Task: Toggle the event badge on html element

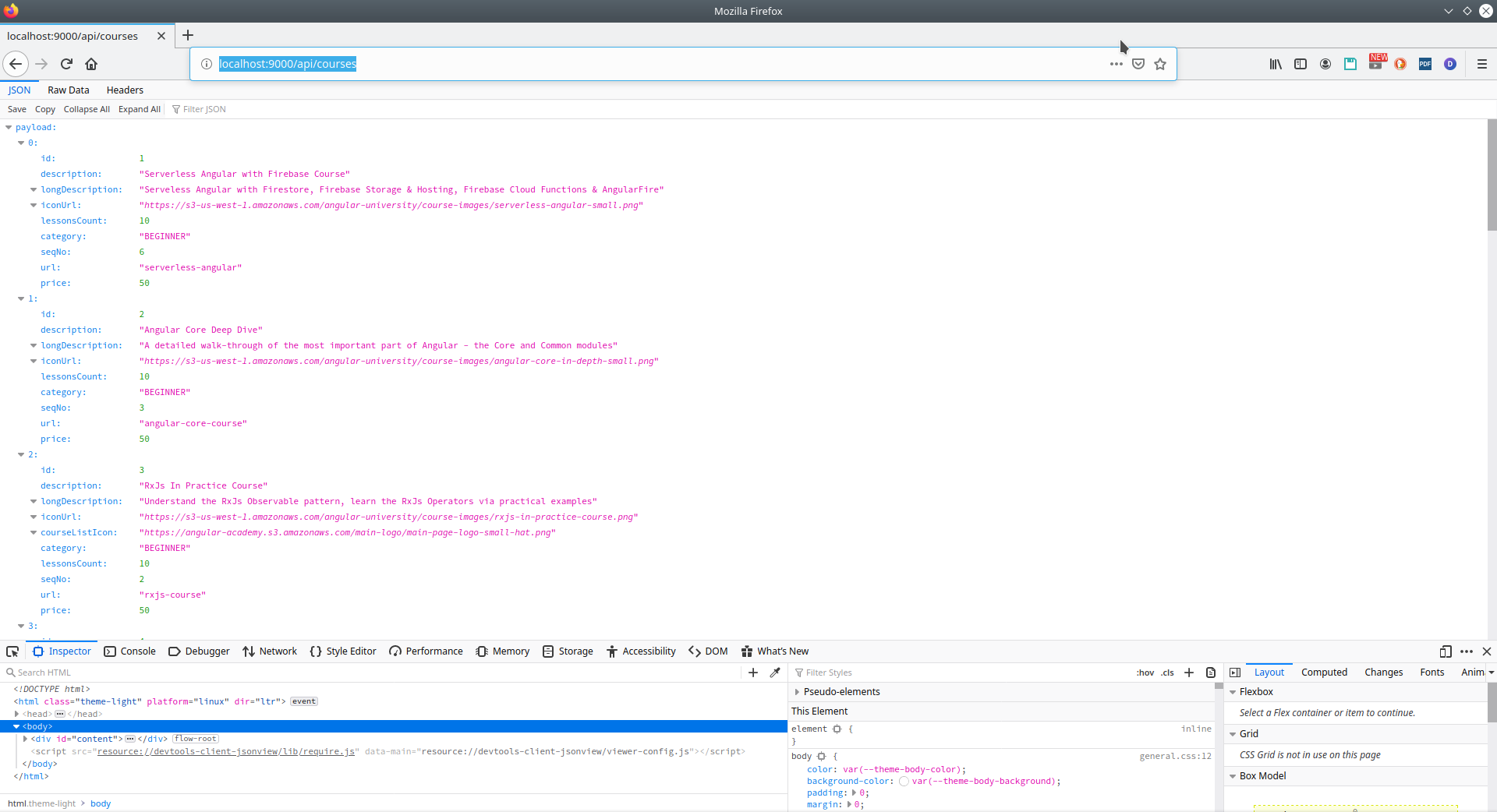Action: point(304,701)
